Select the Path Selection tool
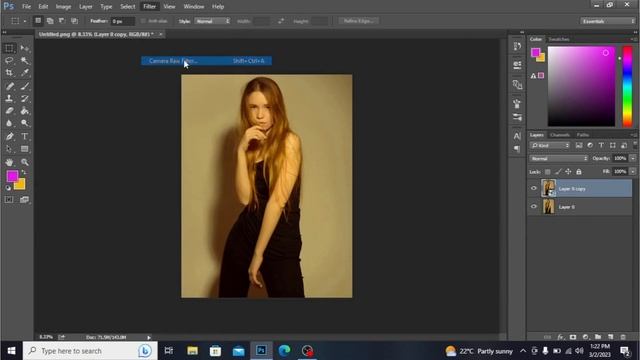640x360 pixels. tap(9, 149)
